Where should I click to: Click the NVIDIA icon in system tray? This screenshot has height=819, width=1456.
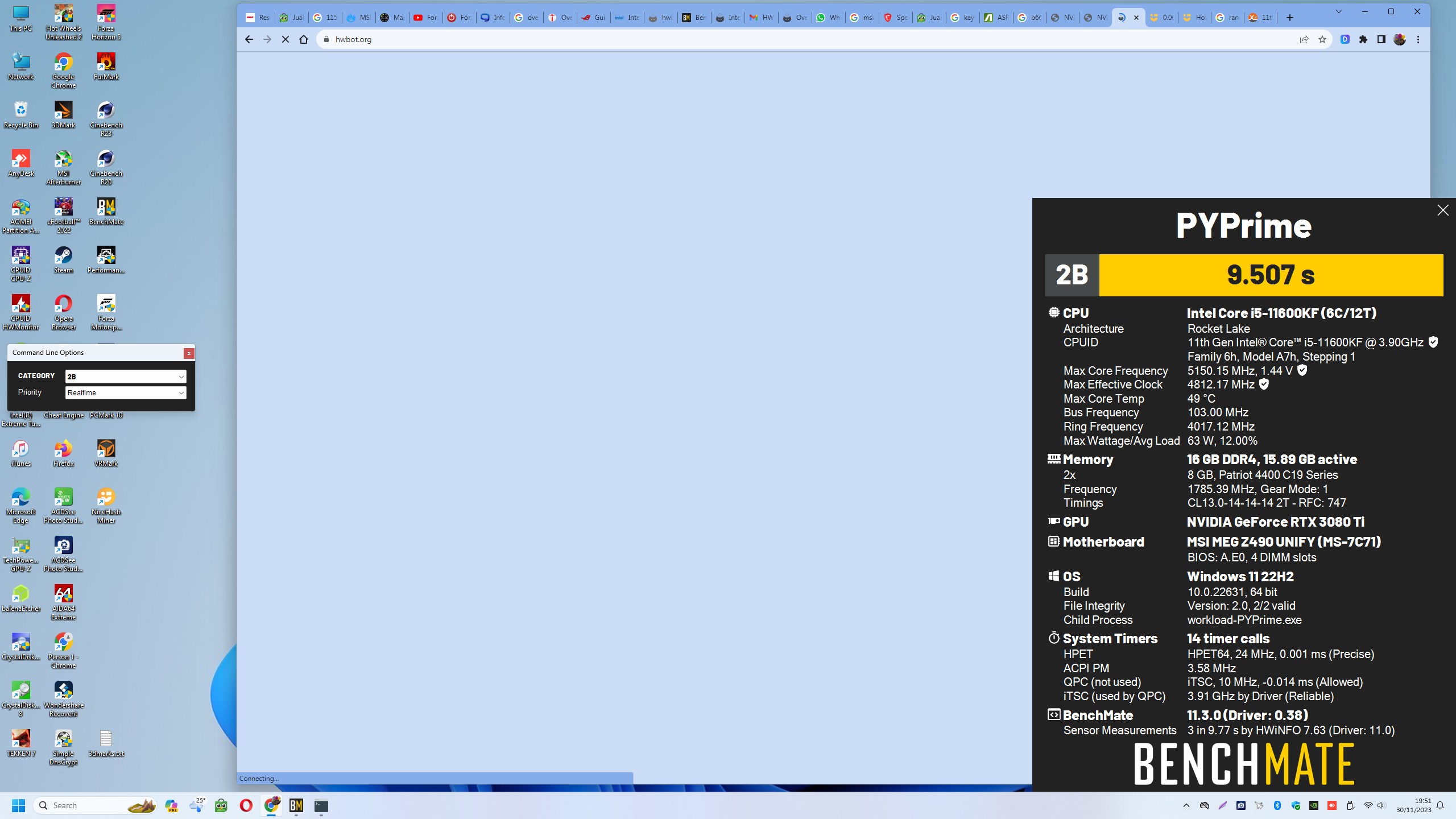(1314, 805)
